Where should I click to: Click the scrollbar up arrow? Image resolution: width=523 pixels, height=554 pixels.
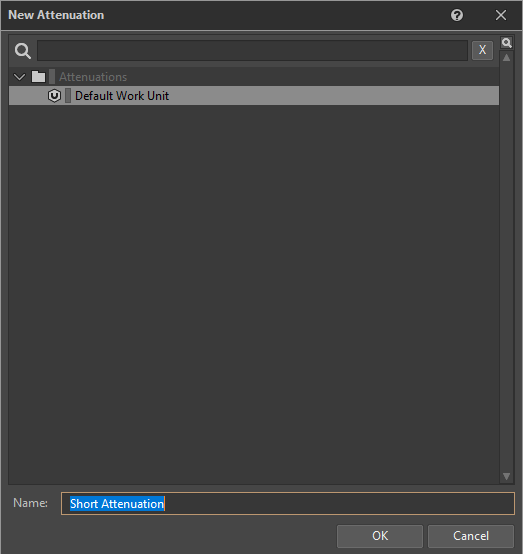tap(506, 58)
